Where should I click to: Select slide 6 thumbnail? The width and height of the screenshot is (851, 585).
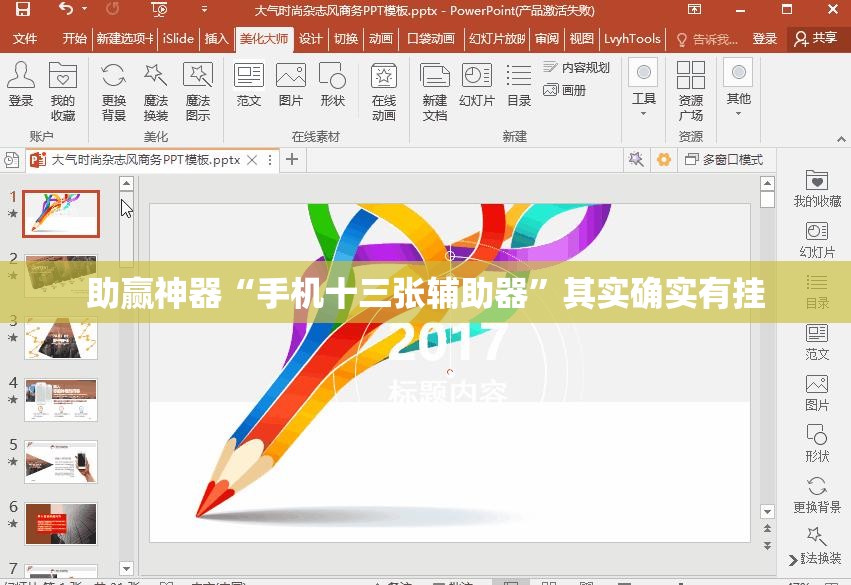(61, 524)
